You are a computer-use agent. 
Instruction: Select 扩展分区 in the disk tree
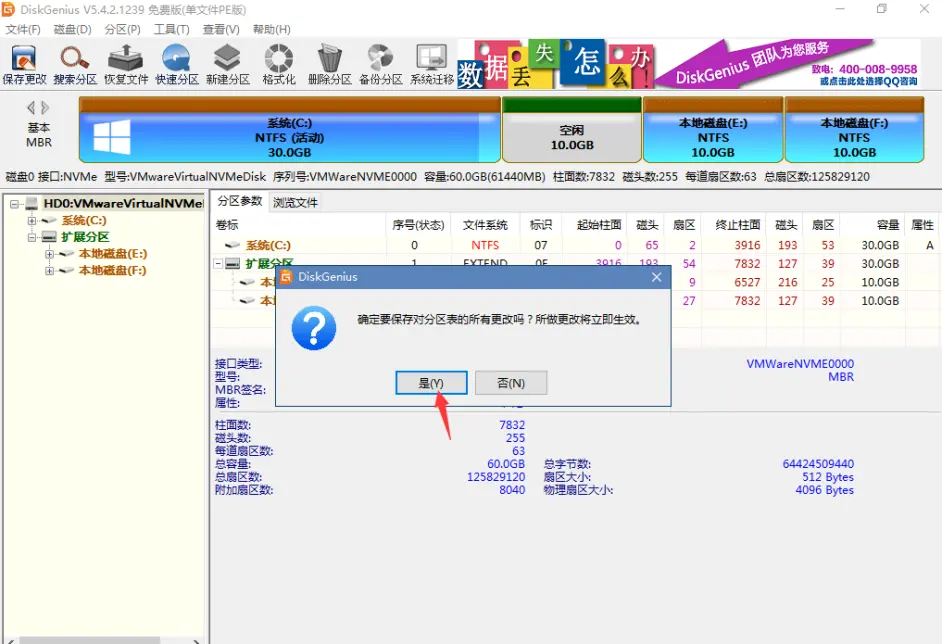click(85, 237)
